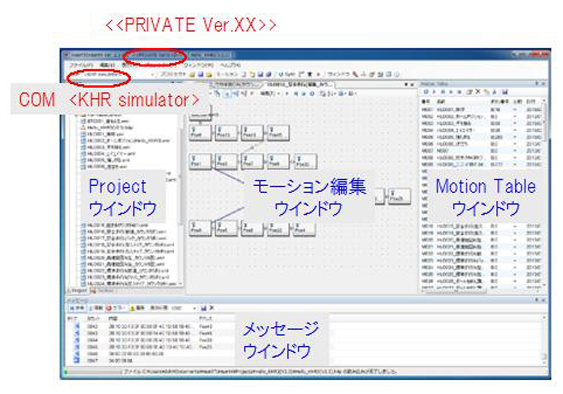Toggle the yellow warning filter in message window
Screen dimensions: 563x394
point(137,308)
